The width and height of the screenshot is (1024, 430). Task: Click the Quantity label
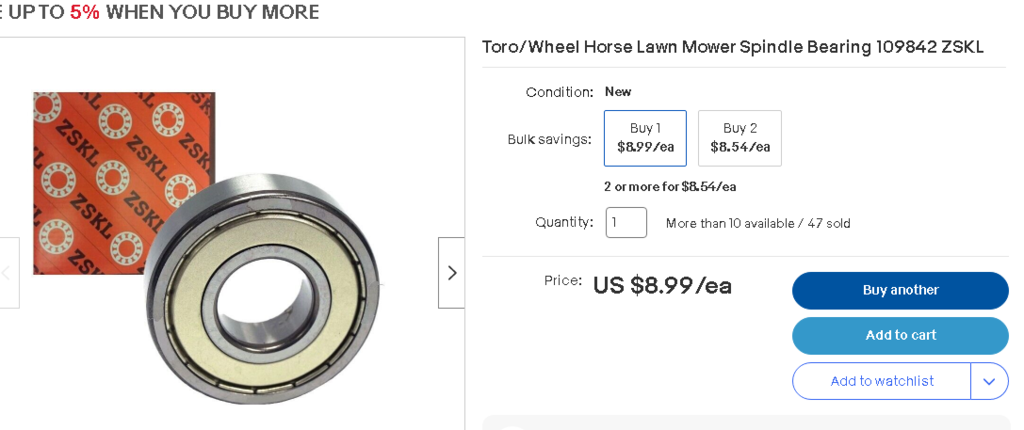tap(564, 222)
